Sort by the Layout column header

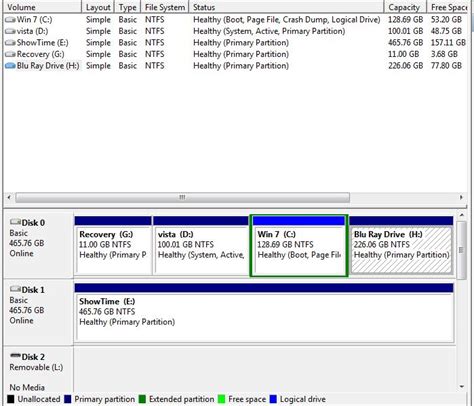tap(98, 7)
